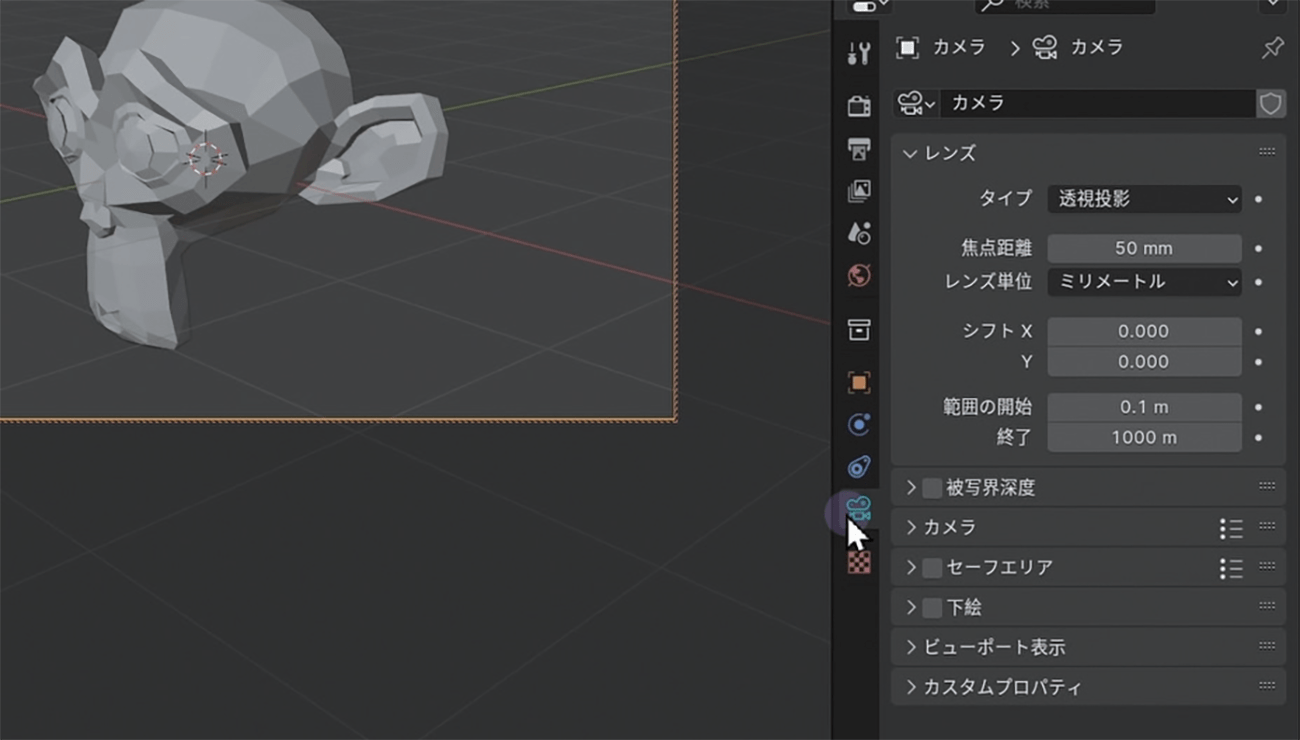The height and width of the screenshot is (740, 1300).
Task: Open the checkered Texture properties tab
Action: 859,562
